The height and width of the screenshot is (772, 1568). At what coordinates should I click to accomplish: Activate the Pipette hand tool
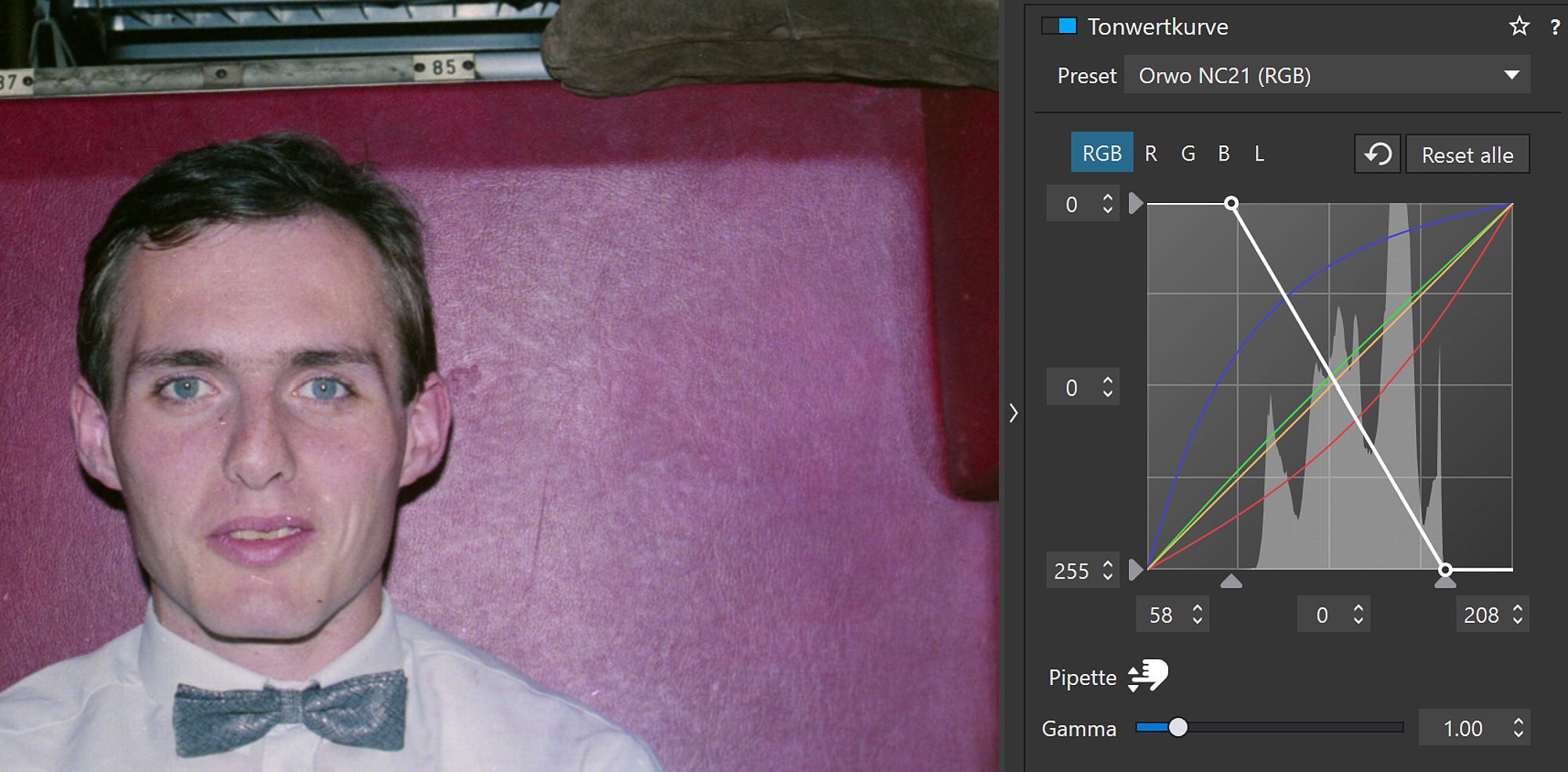(1148, 676)
